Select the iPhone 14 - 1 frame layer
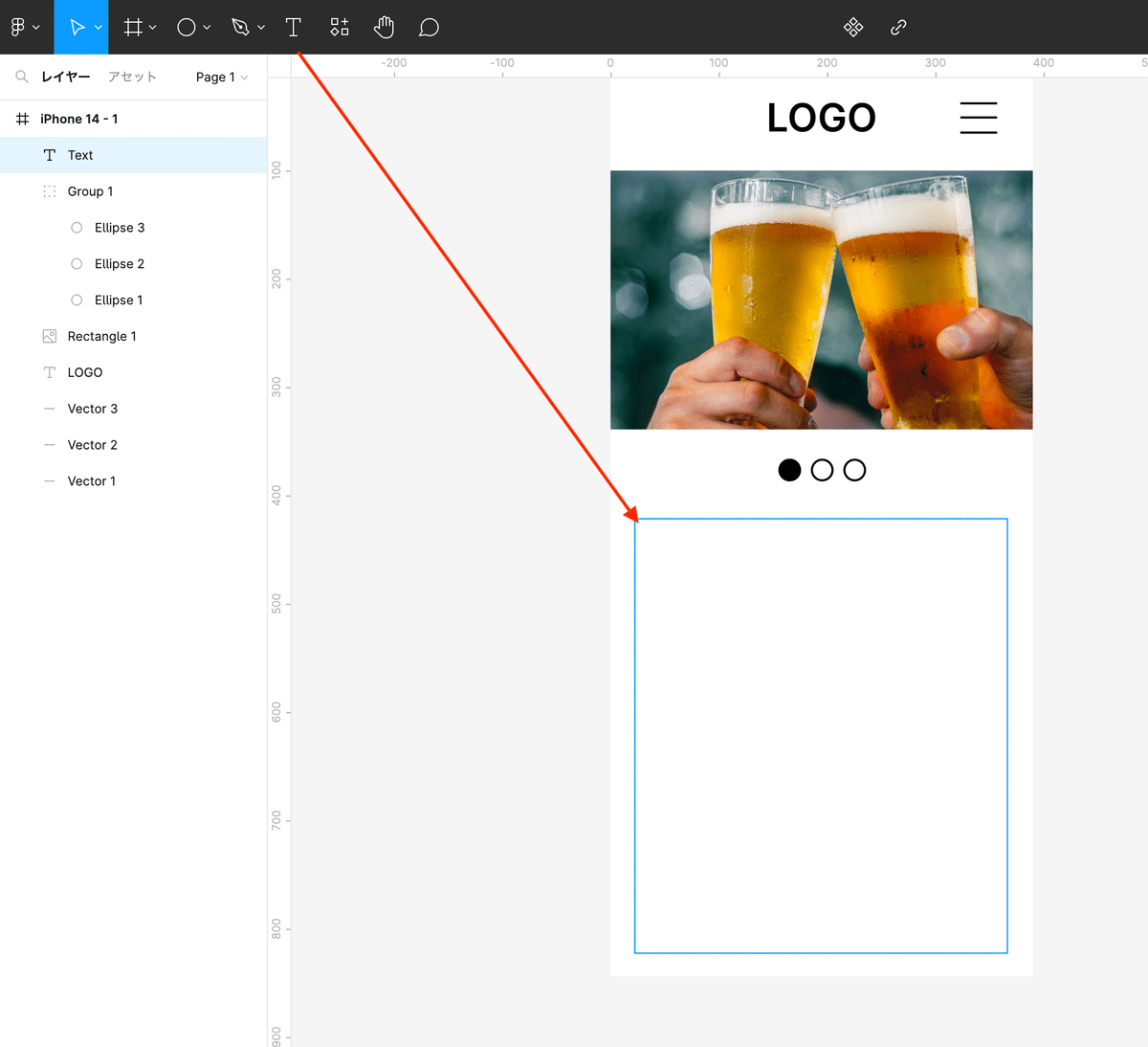The height and width of the screenshot is (1047, 1148). point(133,119)
